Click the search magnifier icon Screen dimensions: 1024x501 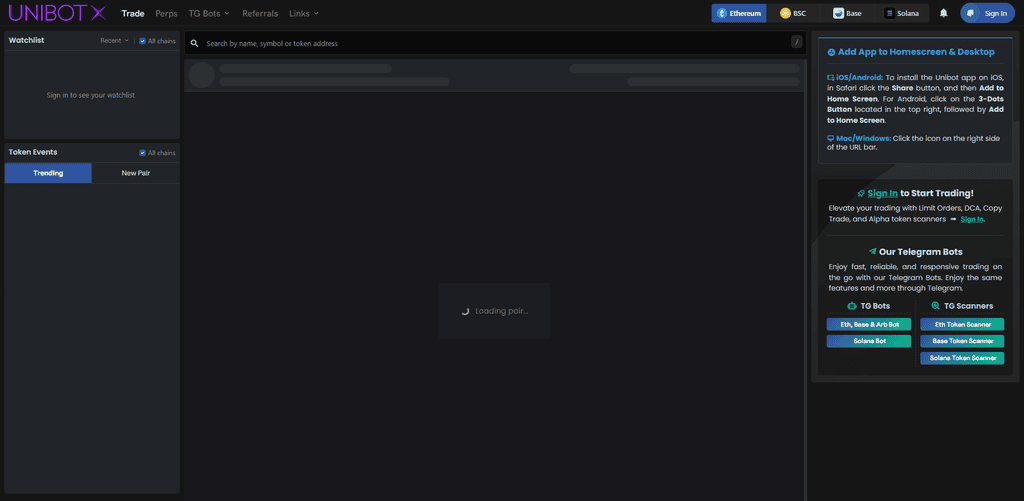click(x=195, y=43)
